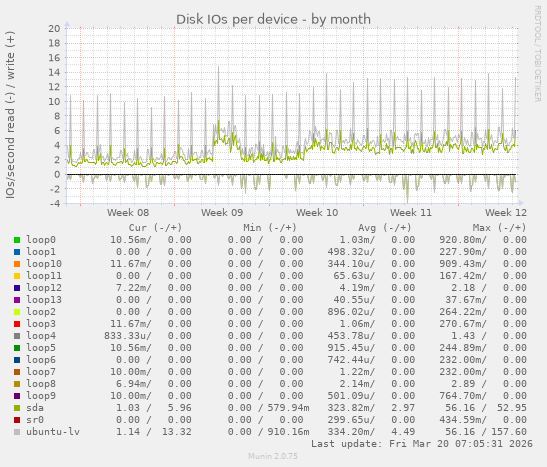The image size is (547, 467).
Task: Select the graph title 'Disk IOs per device - by month'
Action: pos(273,20)
